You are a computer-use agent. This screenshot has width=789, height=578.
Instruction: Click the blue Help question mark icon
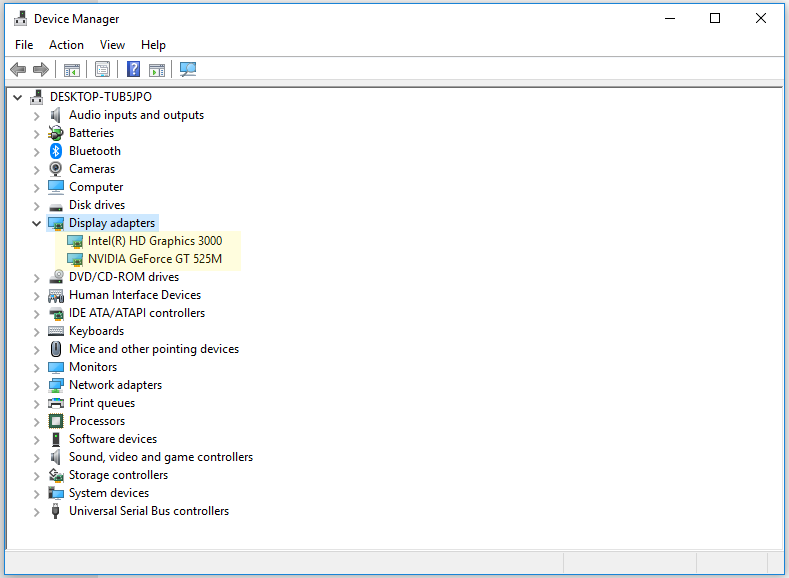pyautogui.click(x=133, y=69)
